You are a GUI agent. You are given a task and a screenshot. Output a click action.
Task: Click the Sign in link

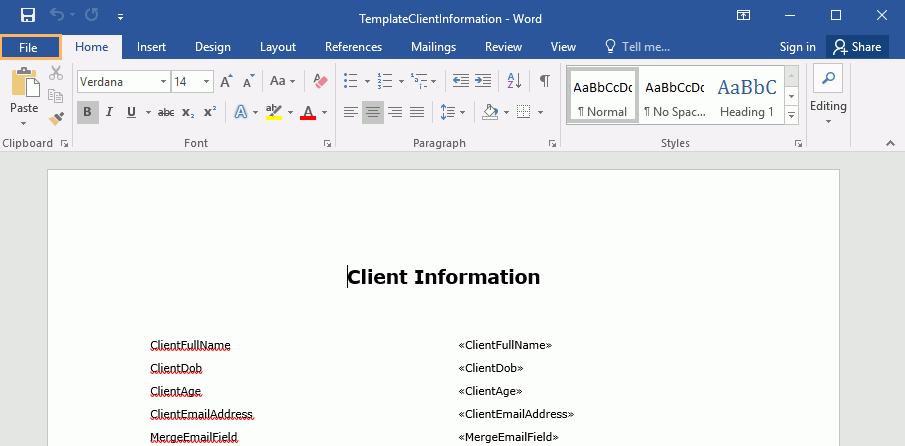coord(797,47)
